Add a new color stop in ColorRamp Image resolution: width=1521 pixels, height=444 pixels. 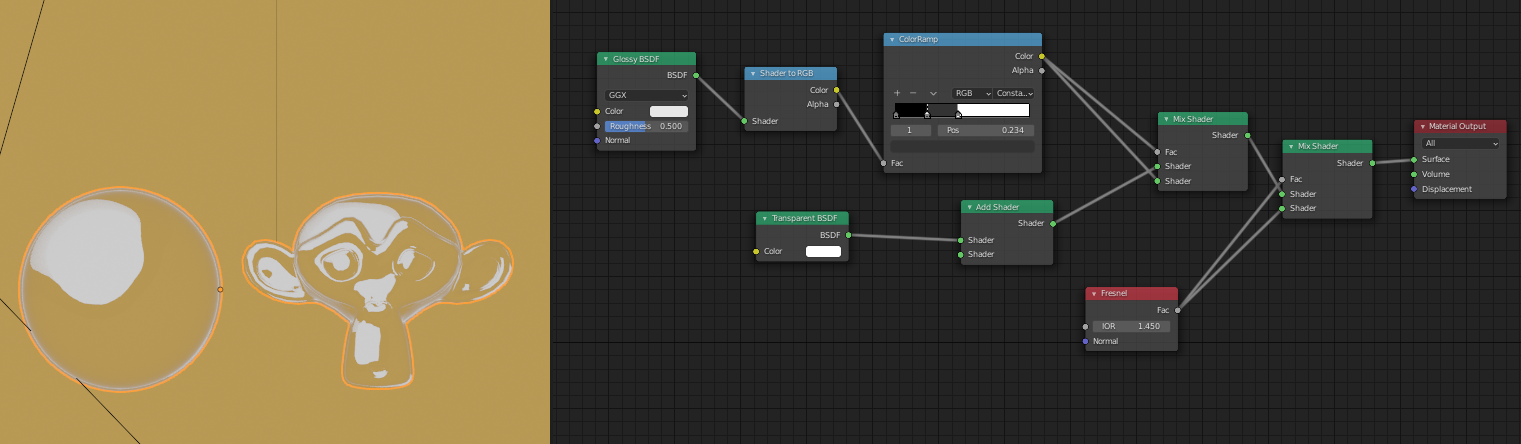click(x=897, y=92)
